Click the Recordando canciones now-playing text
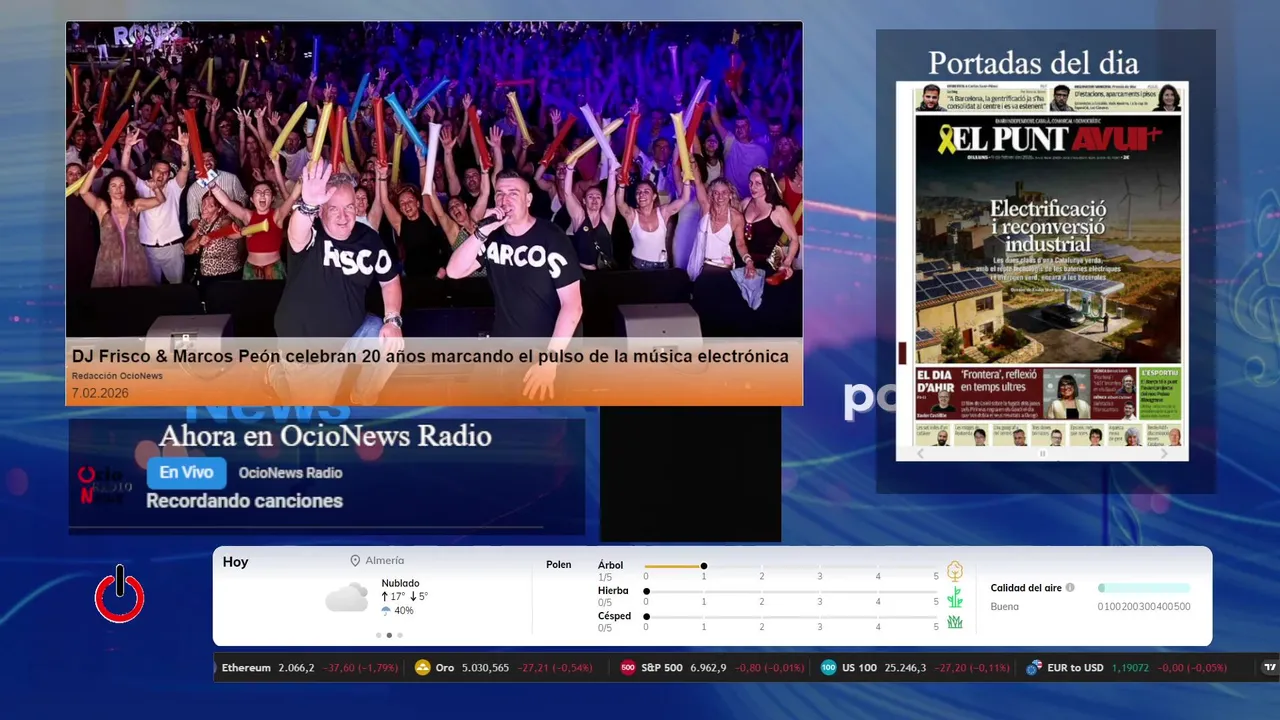Image resolution: width=1280 pixels, height=720 pixels. [x=244, y=501]
